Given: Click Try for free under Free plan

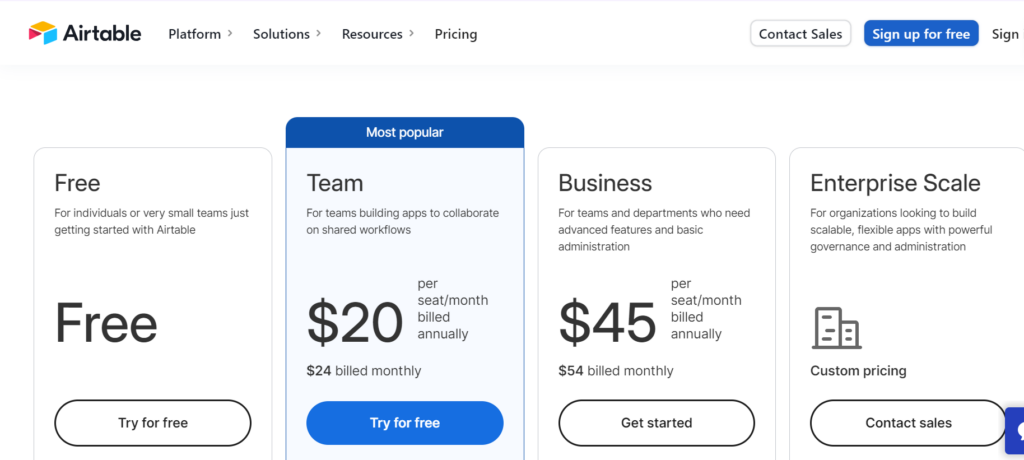Looking at the screenshot, I should coord(153,423).
